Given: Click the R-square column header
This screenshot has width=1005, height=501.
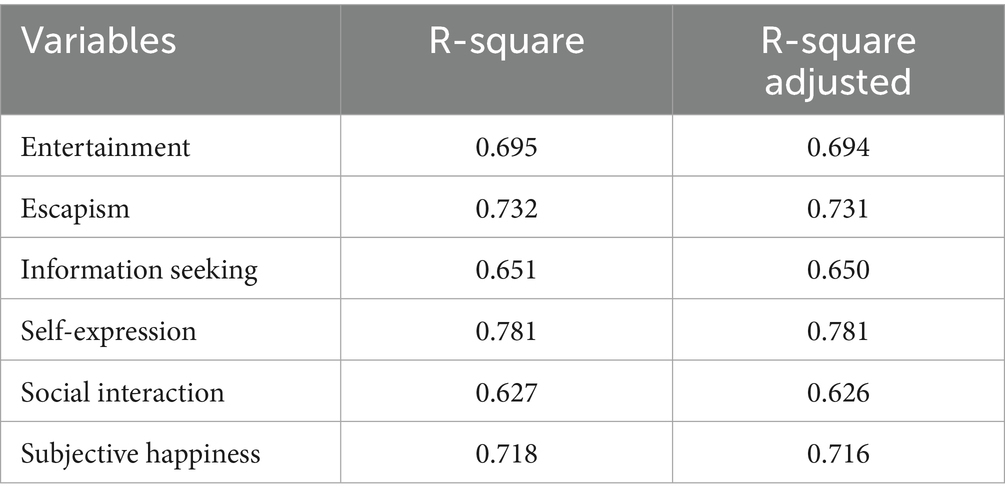Looking at the screenshot, I should click(506, 43).
